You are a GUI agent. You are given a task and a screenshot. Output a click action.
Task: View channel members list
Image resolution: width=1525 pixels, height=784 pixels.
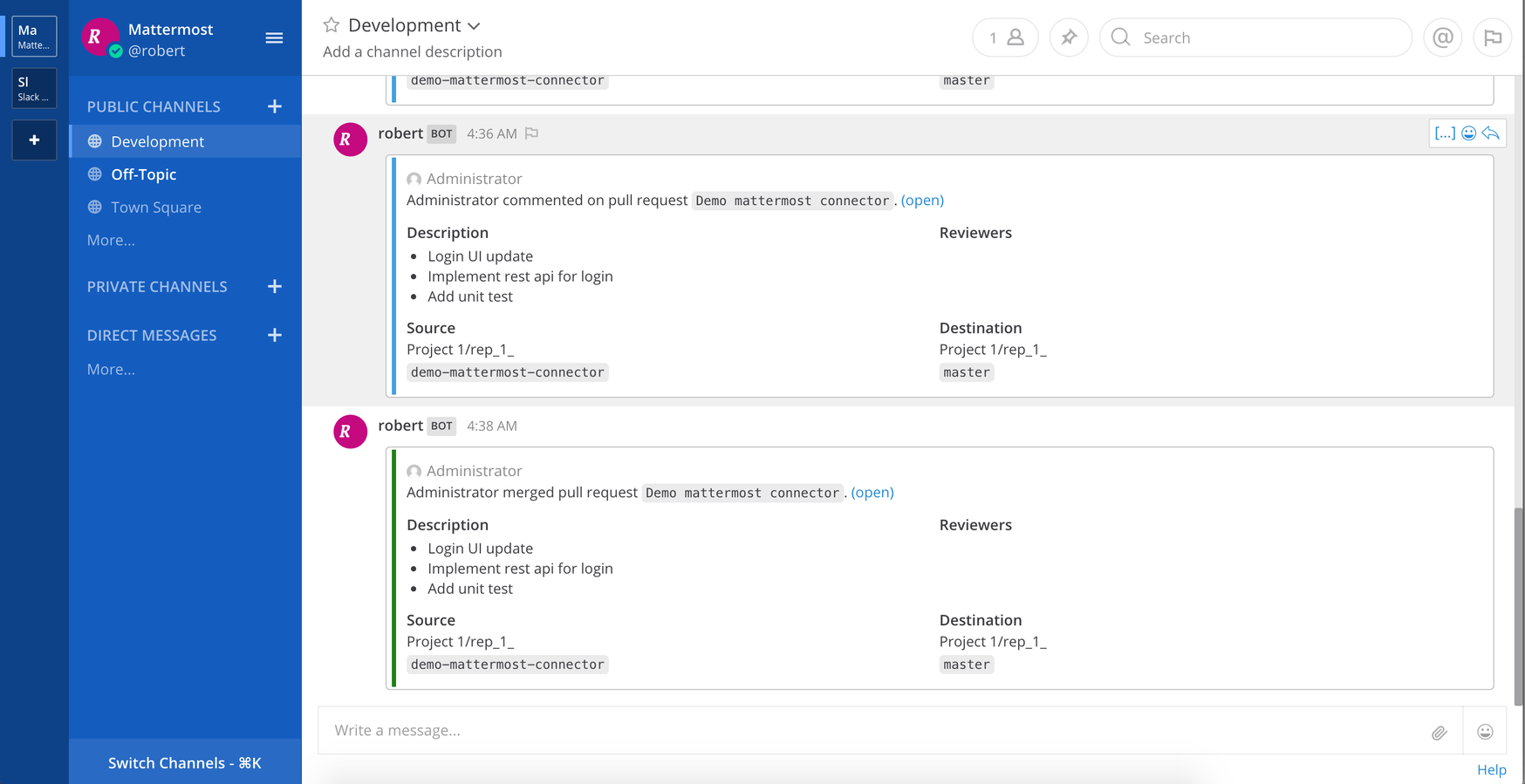1005,37
